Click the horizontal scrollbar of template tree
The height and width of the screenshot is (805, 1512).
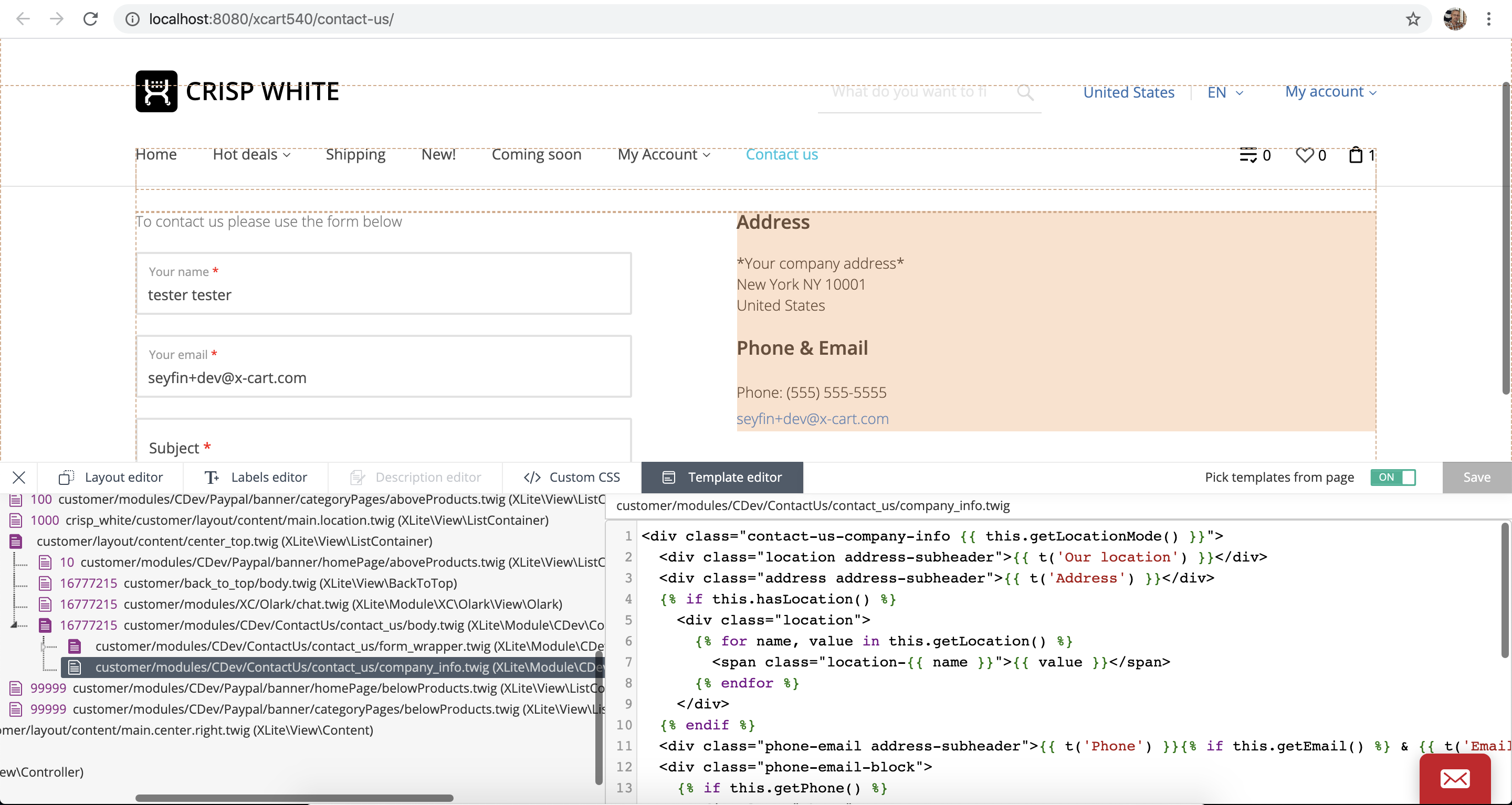point(293,798)
